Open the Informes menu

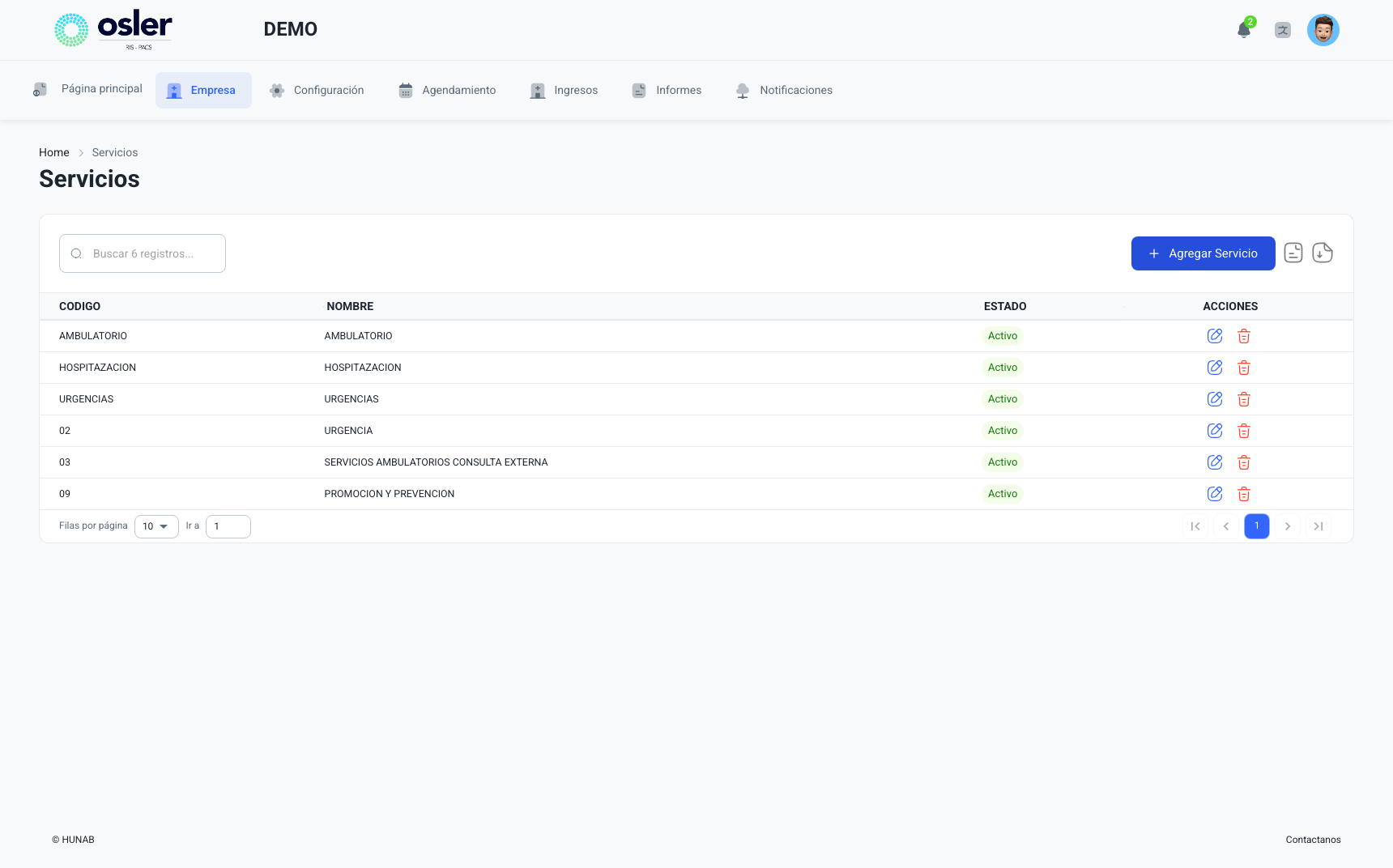click(667, 90)
